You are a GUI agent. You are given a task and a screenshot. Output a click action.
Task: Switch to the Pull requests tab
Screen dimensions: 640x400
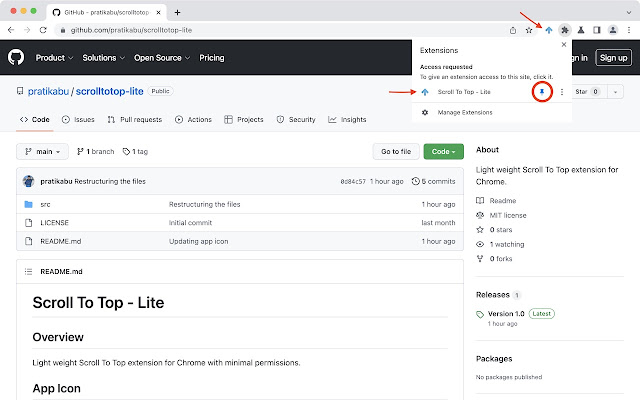135,119
